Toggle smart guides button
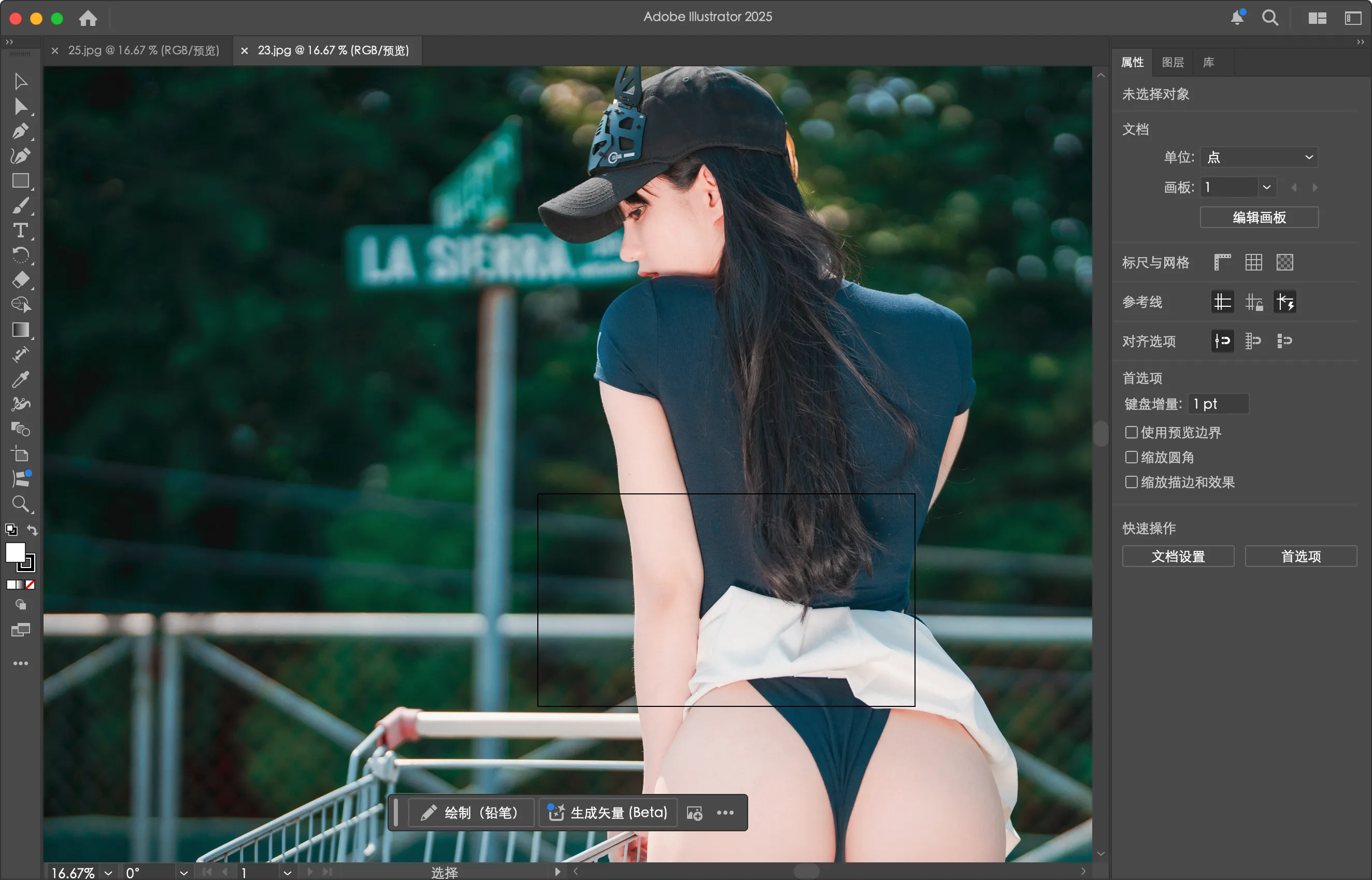Image resolution: width=1372 pixels, height=880 pixels. click(x=1284, y=302)
